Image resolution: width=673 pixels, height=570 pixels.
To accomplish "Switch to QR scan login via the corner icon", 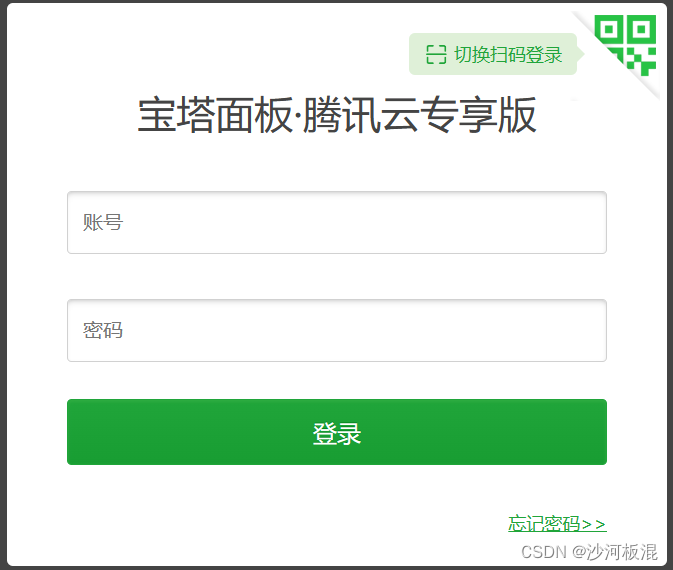I will click(x=625, y=45).
